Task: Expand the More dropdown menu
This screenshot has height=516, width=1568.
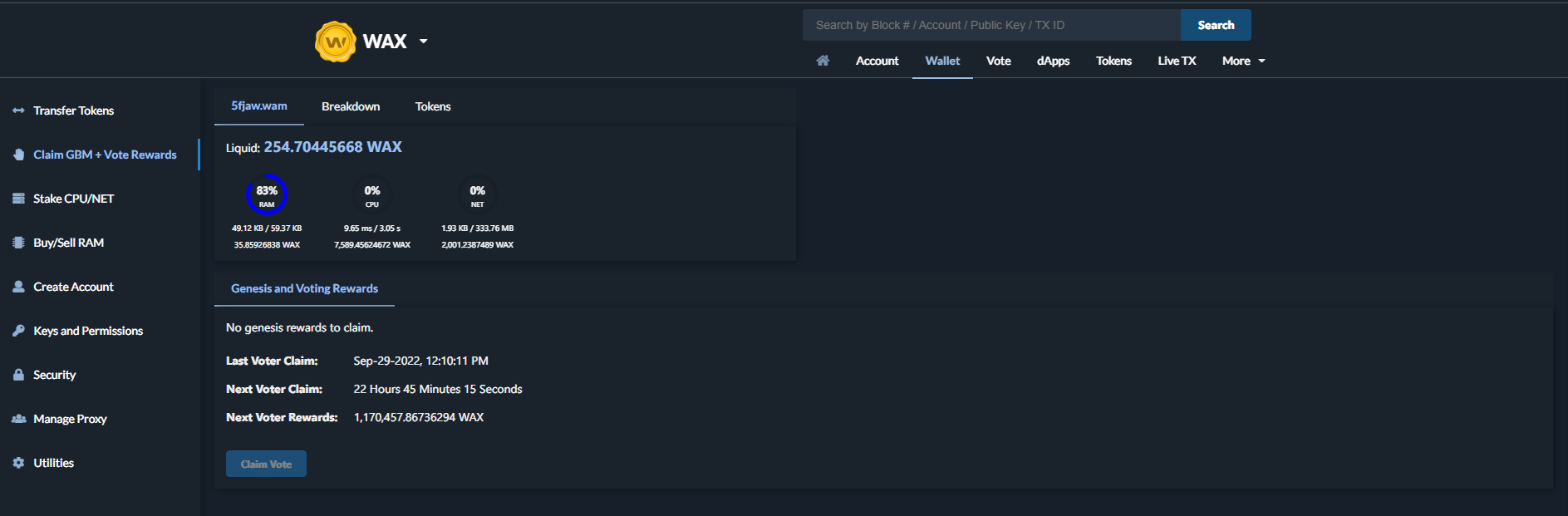Action: [x=1243, y=61]
